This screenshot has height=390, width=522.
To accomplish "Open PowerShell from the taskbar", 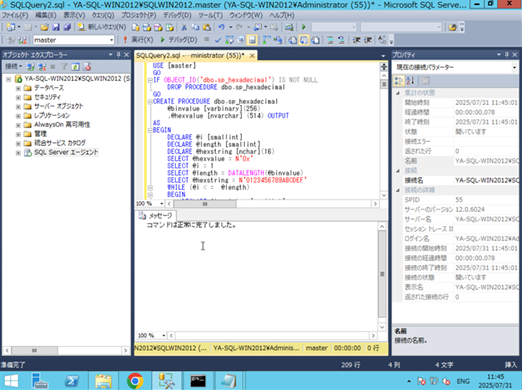I will point(72,381).
